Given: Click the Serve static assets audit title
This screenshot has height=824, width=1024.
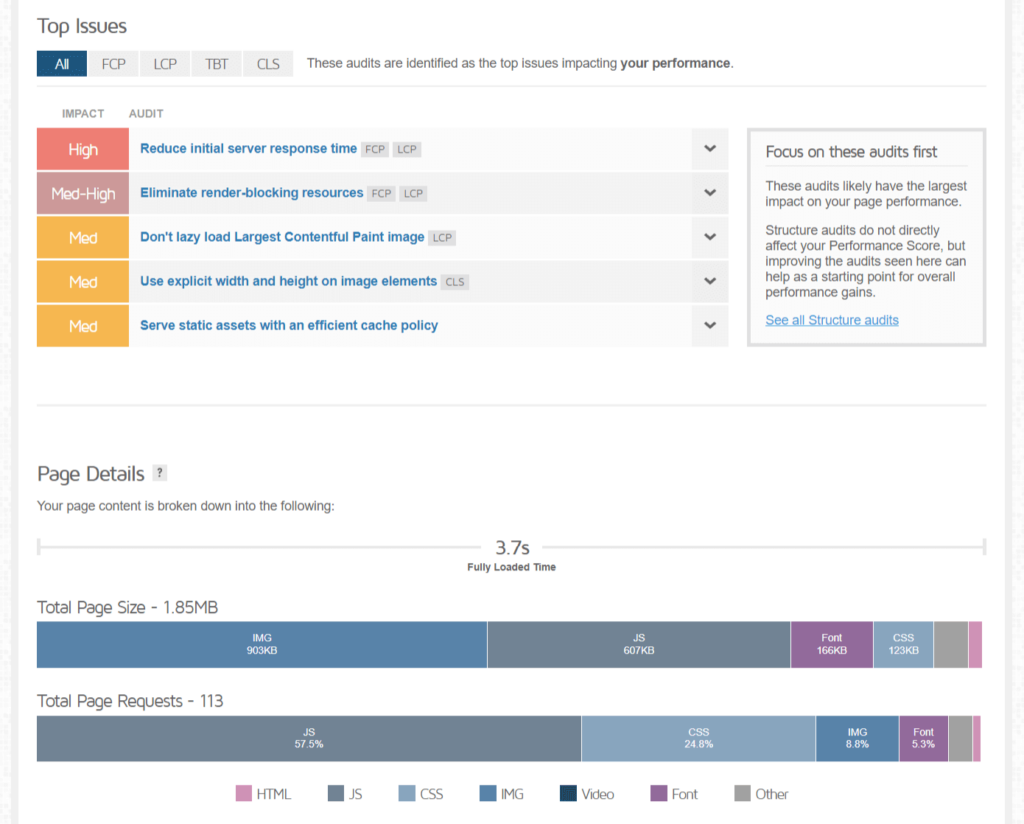Looking at the screenshot, I should (x=289, y=326).
